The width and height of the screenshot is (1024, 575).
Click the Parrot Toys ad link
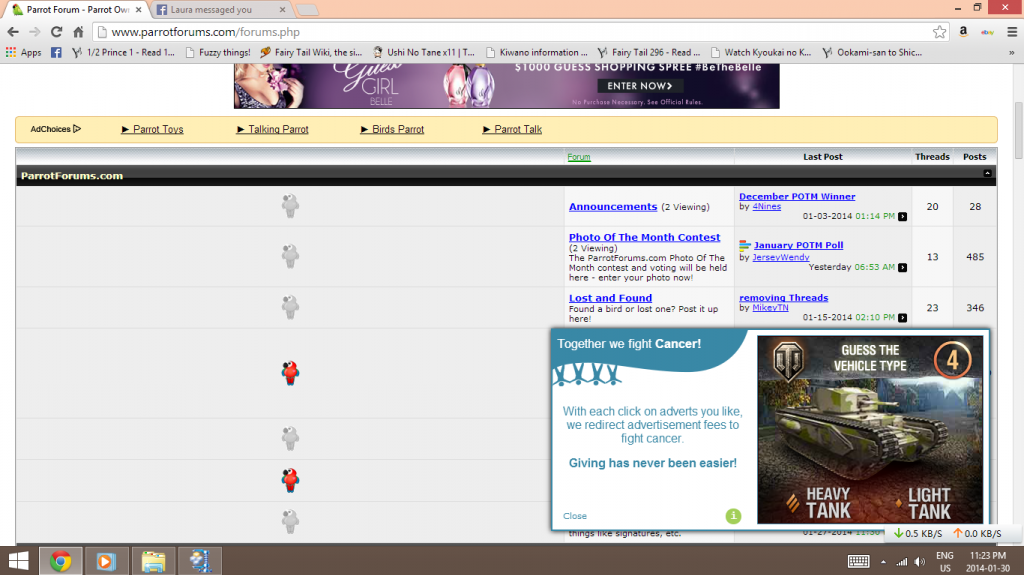point(152,129)
